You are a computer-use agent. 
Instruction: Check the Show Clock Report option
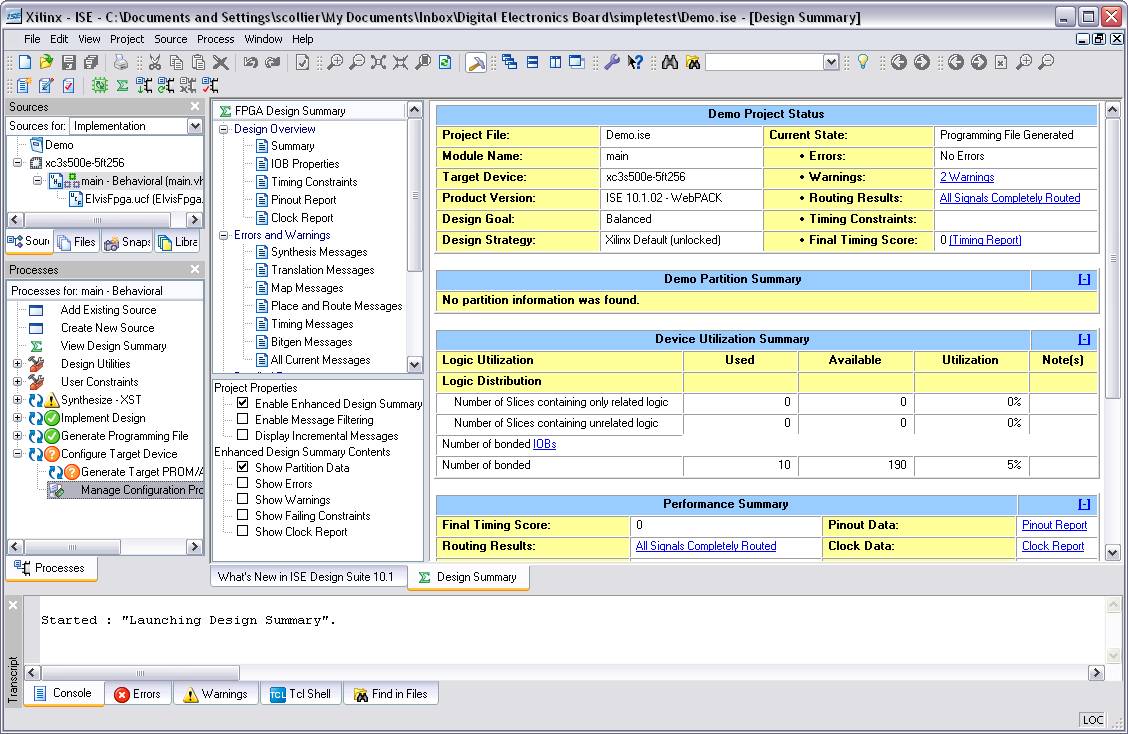click(x=242, y=532)
